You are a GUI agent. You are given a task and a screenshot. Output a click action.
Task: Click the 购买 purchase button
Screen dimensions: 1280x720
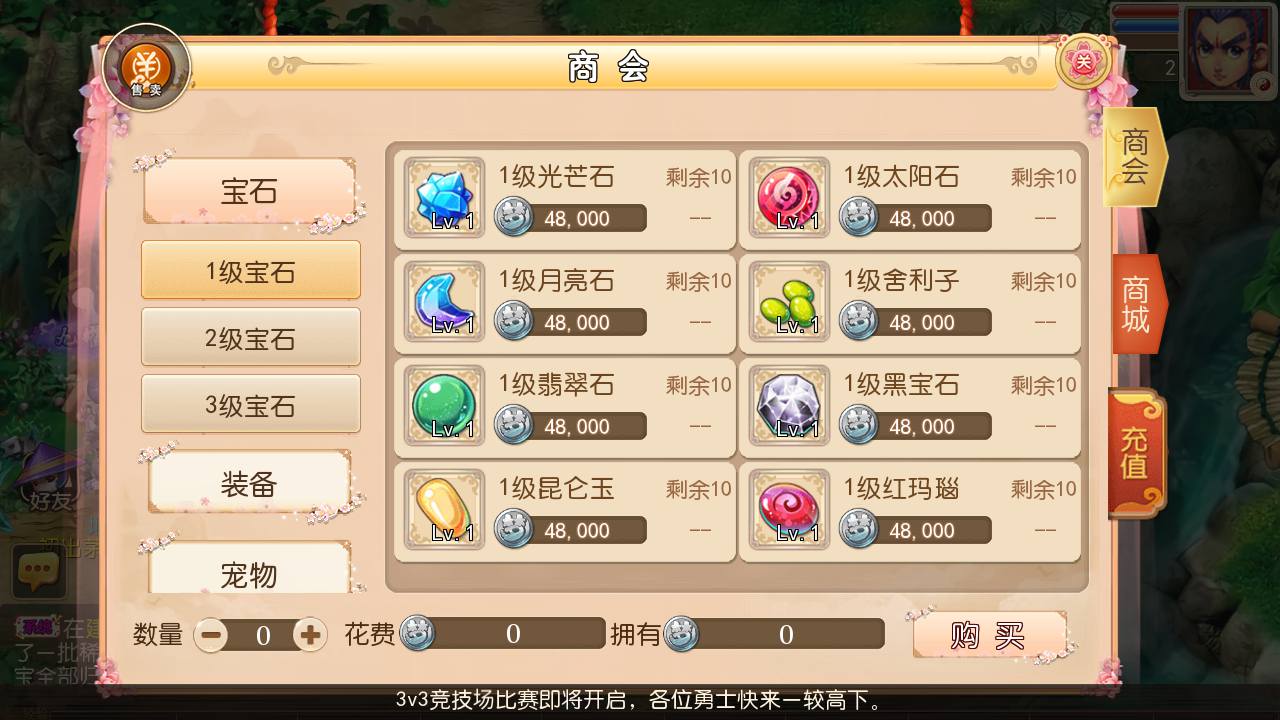tap(988, 634)
